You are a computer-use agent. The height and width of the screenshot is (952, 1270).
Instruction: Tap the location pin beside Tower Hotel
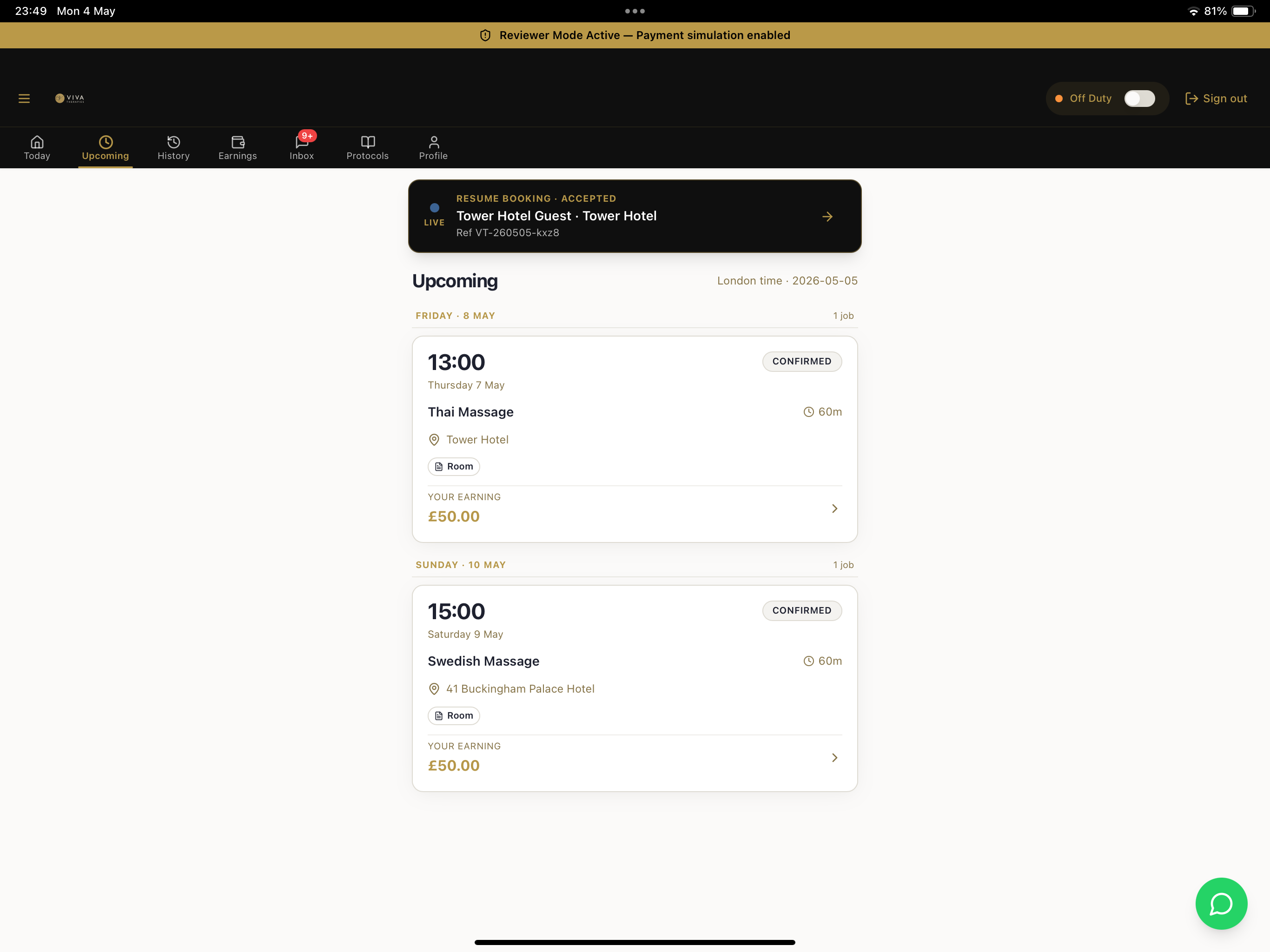[434, 440]
